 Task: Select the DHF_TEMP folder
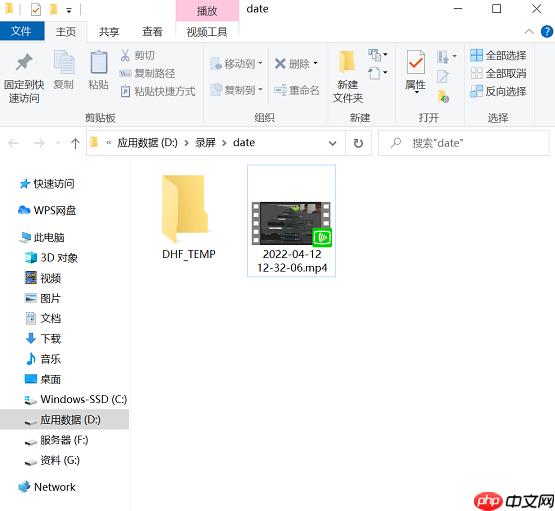click(188, 217)
